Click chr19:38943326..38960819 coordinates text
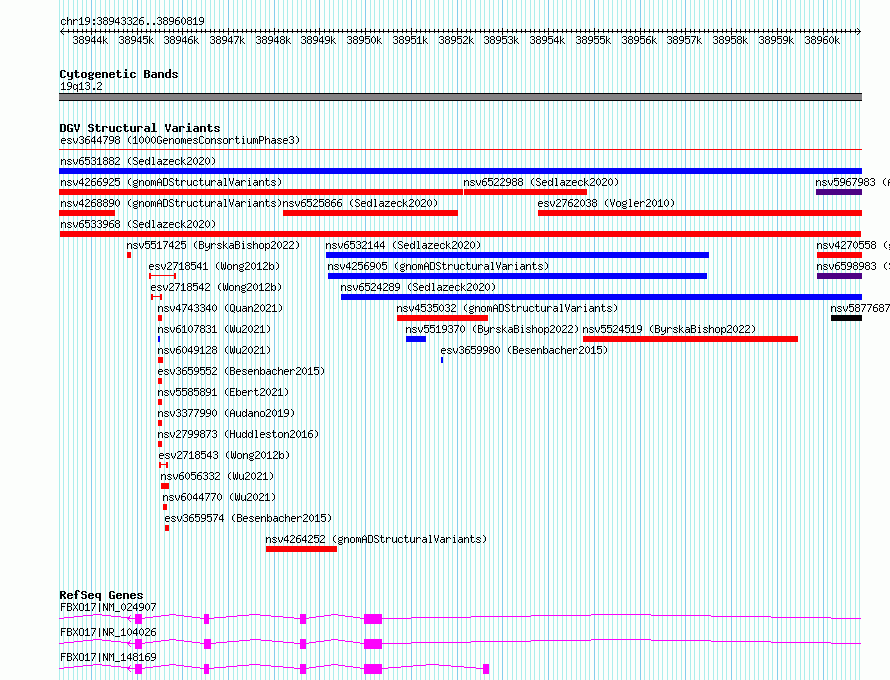This screenshot has width=890, height=680. click(132, 21)
